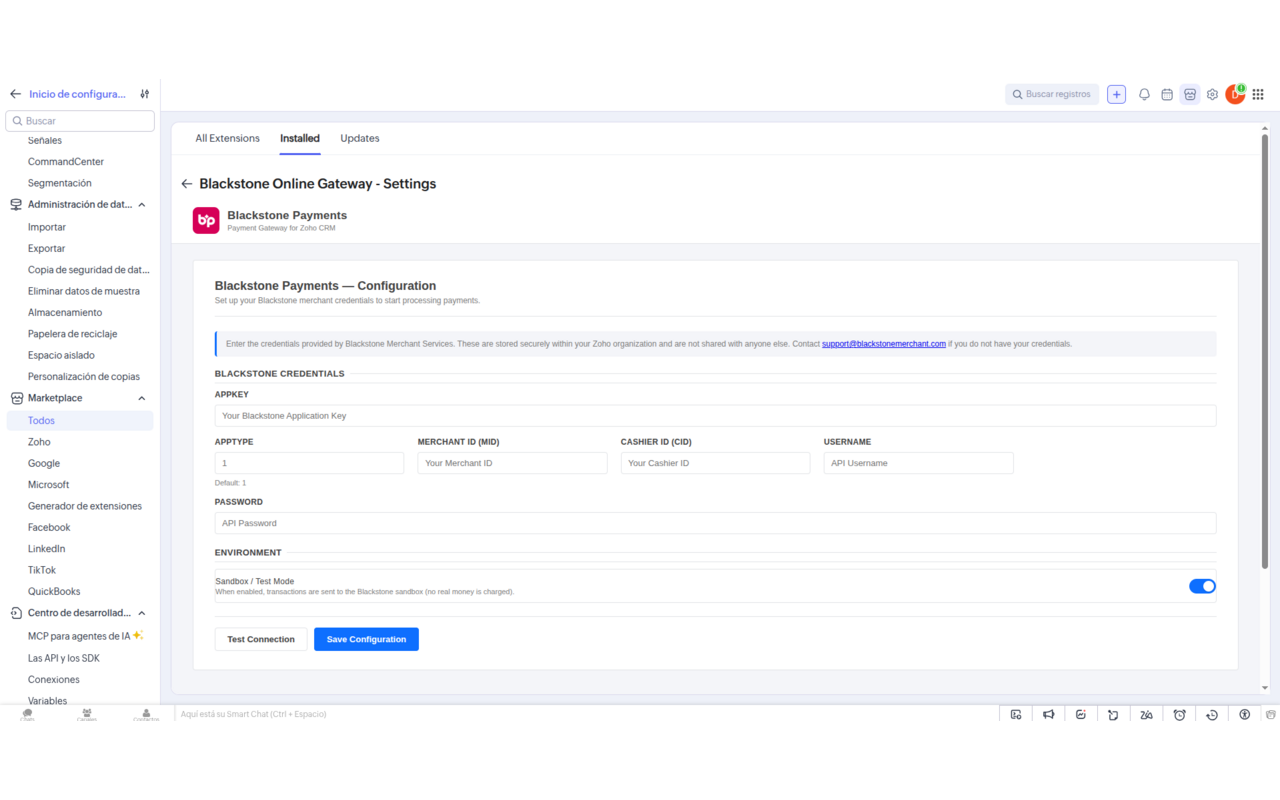The image size is (1280, 800).
Task: Click the API Password field
Action: pyautogui.click(x=715, y=523)
